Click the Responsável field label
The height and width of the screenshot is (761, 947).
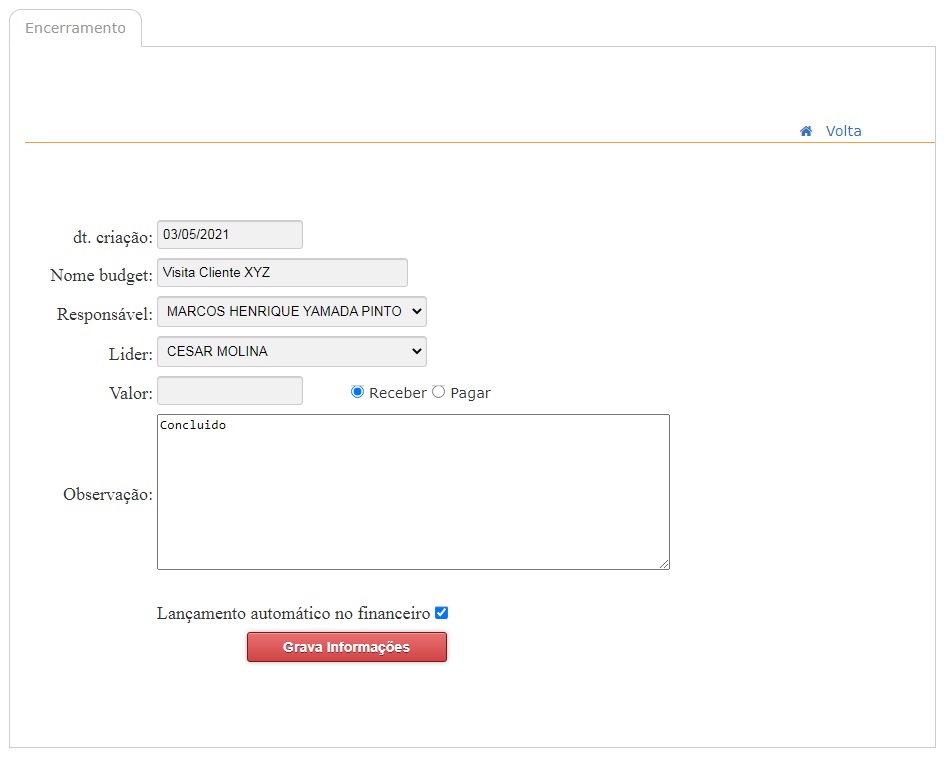[105, 314]
